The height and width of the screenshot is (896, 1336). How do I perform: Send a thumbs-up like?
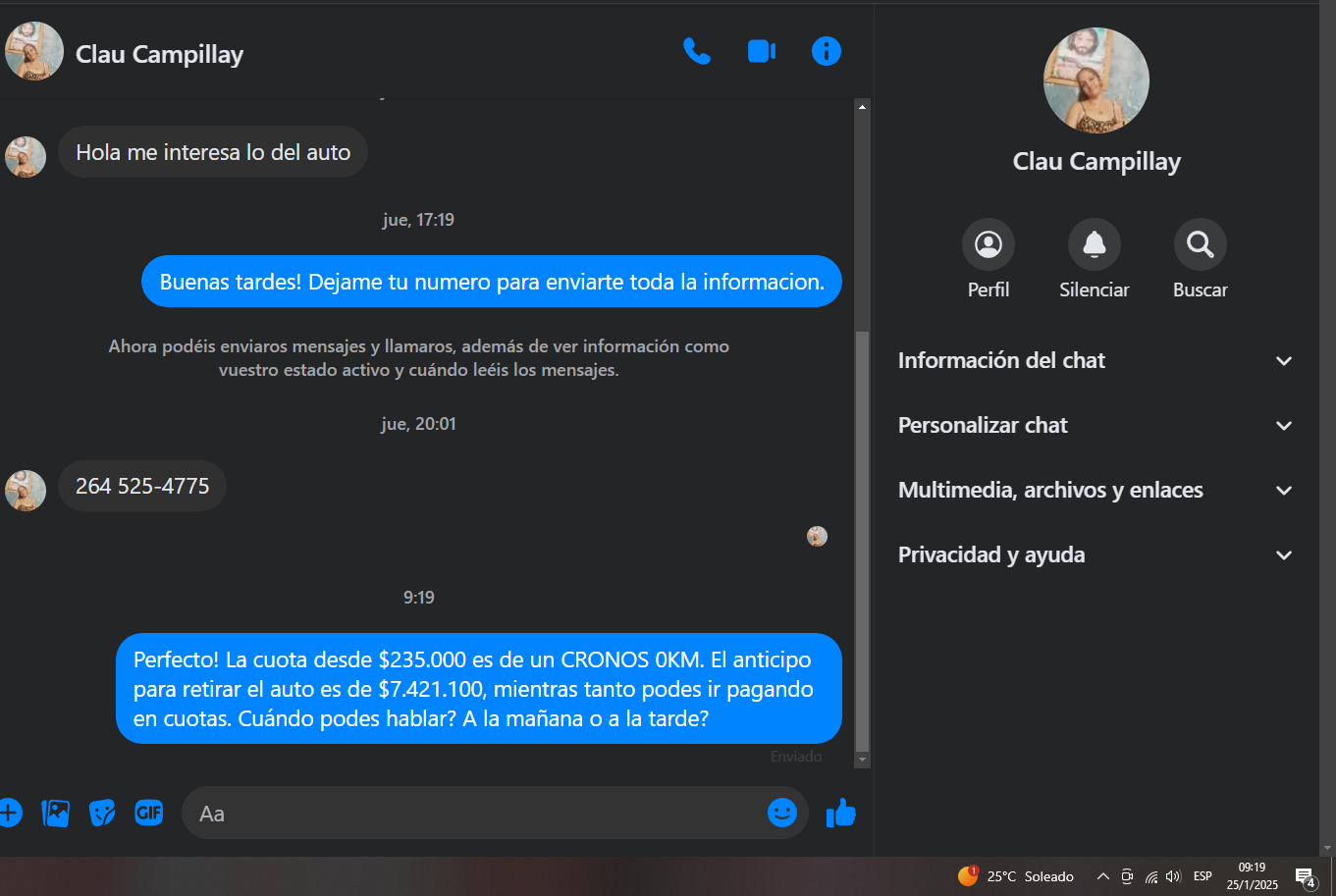pos(841,813)
